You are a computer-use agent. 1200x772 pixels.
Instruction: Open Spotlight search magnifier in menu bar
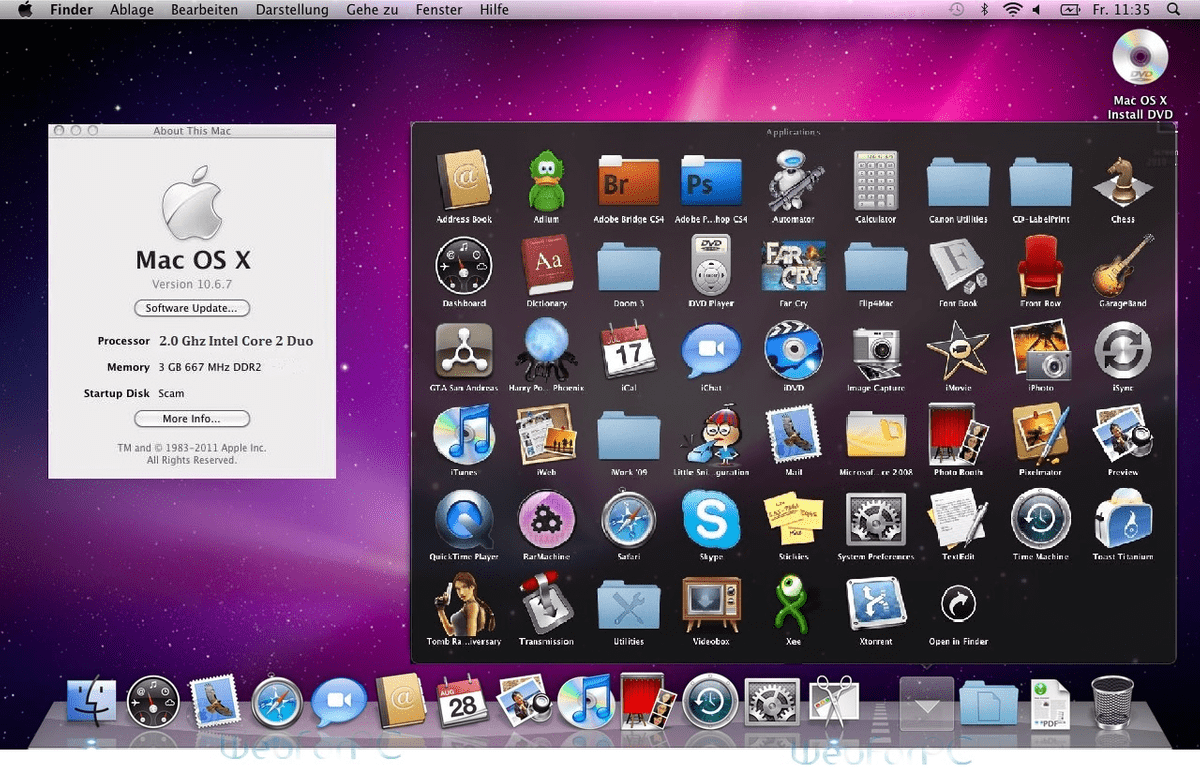click(1173, 10)
